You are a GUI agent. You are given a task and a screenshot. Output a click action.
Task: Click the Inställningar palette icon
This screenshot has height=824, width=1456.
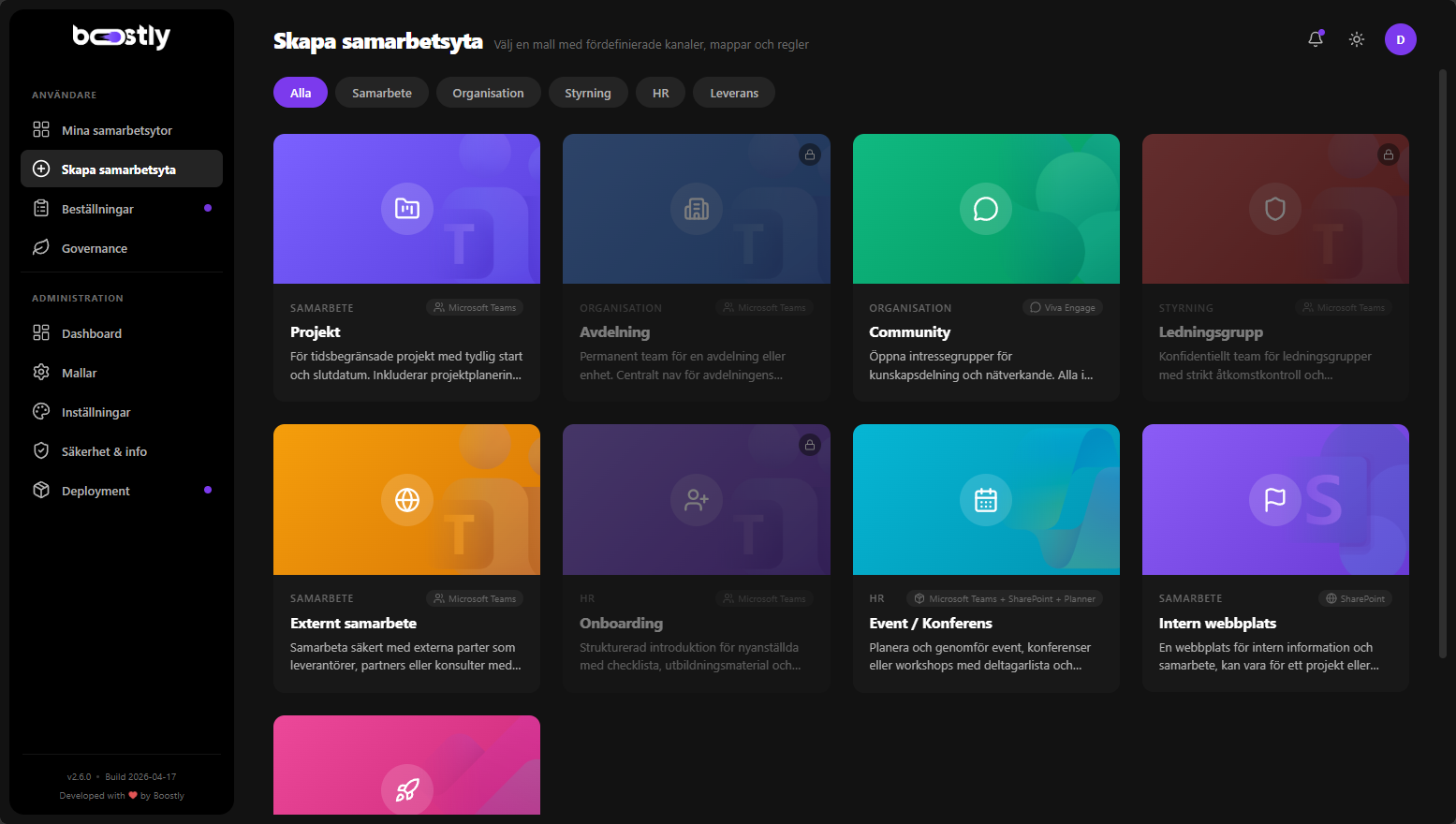pos(41,411)
